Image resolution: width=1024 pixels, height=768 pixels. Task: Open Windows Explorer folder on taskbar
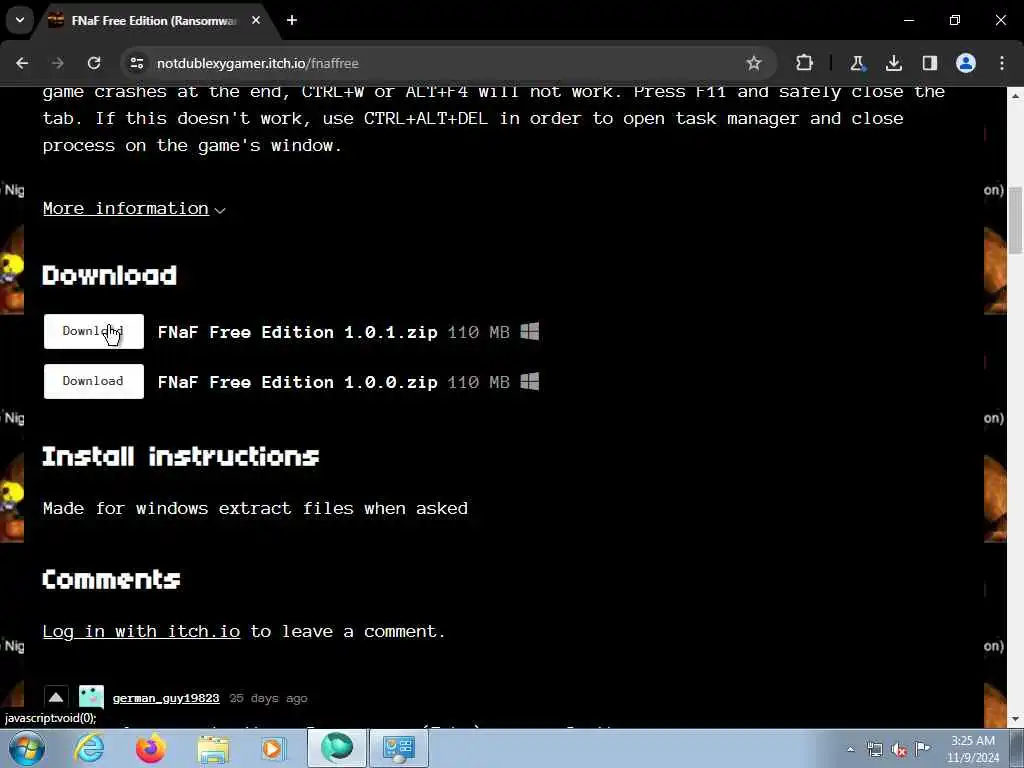213,748
